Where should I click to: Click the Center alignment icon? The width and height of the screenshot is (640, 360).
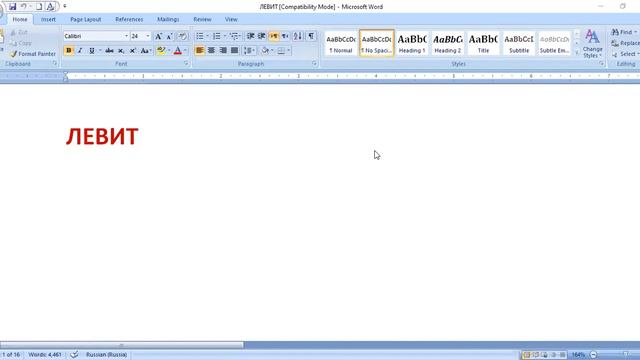(211, 51)
